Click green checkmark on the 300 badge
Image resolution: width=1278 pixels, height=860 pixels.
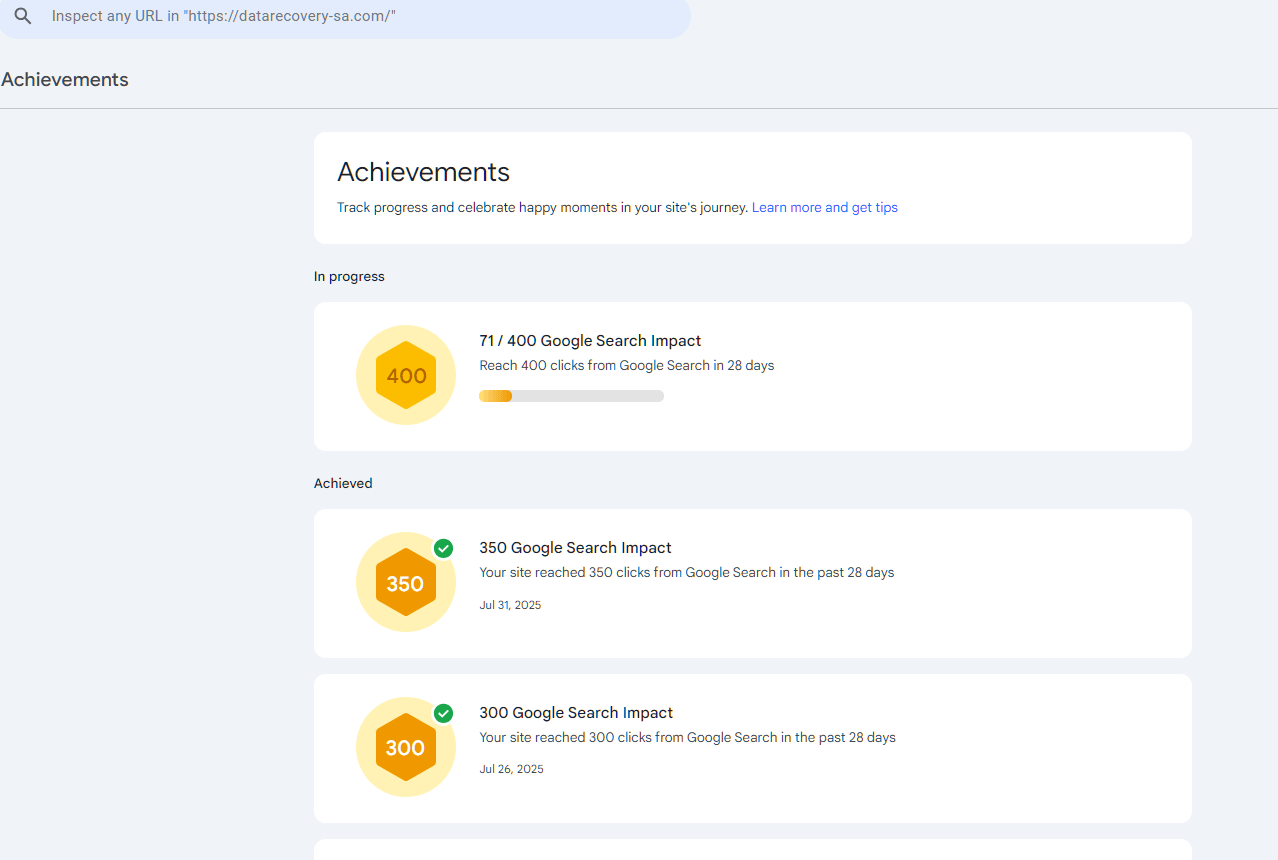(444, 713)
